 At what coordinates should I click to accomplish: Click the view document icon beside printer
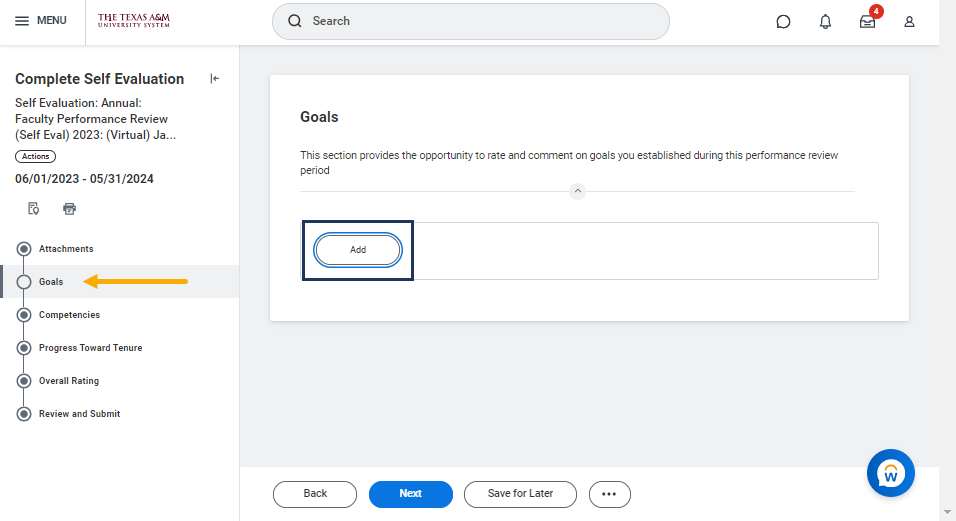[34, 209]
